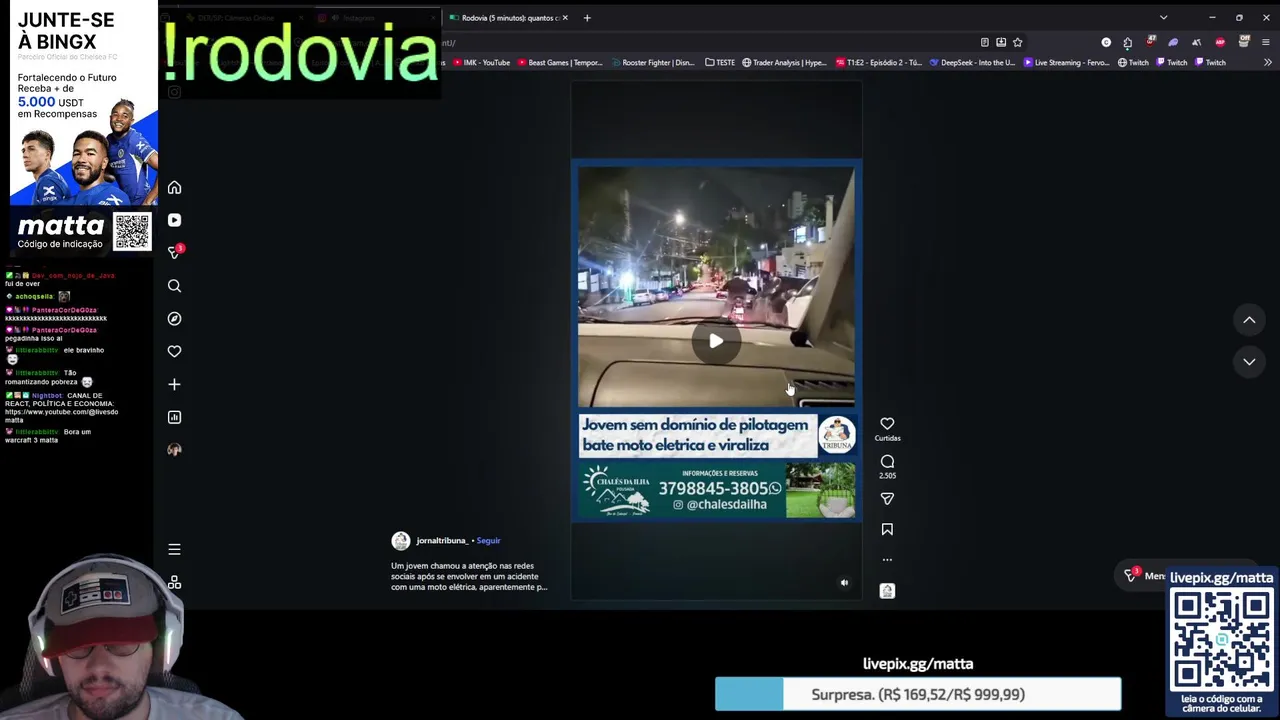1280x720 pixels.
Task: Click the Surpresa donation progress bar
Action: (918, 694)
